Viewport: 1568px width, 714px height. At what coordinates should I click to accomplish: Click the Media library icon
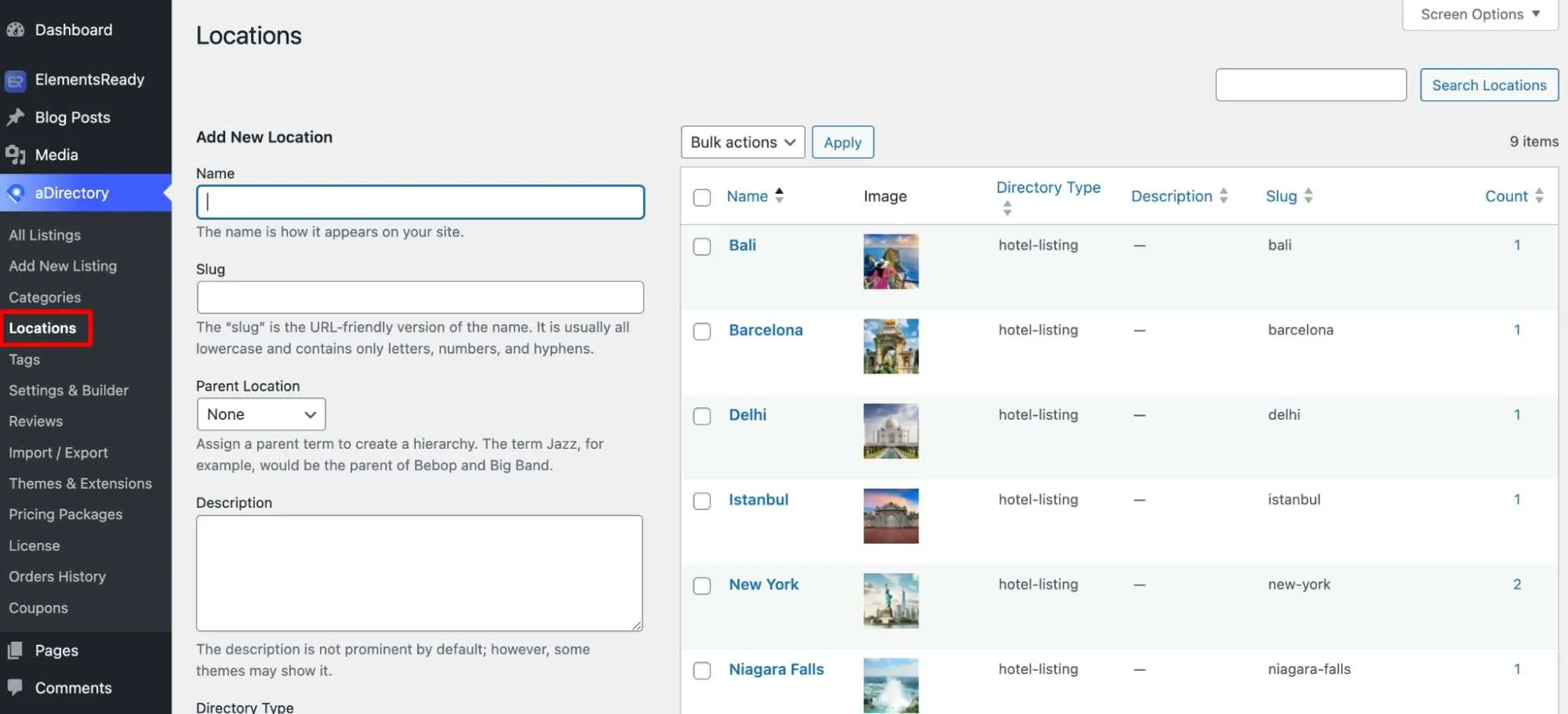[15, 155]
